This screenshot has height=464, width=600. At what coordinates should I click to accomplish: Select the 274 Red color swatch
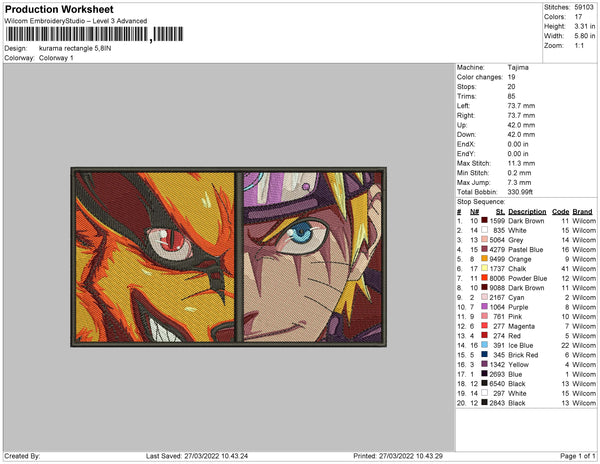pos(484,335)
